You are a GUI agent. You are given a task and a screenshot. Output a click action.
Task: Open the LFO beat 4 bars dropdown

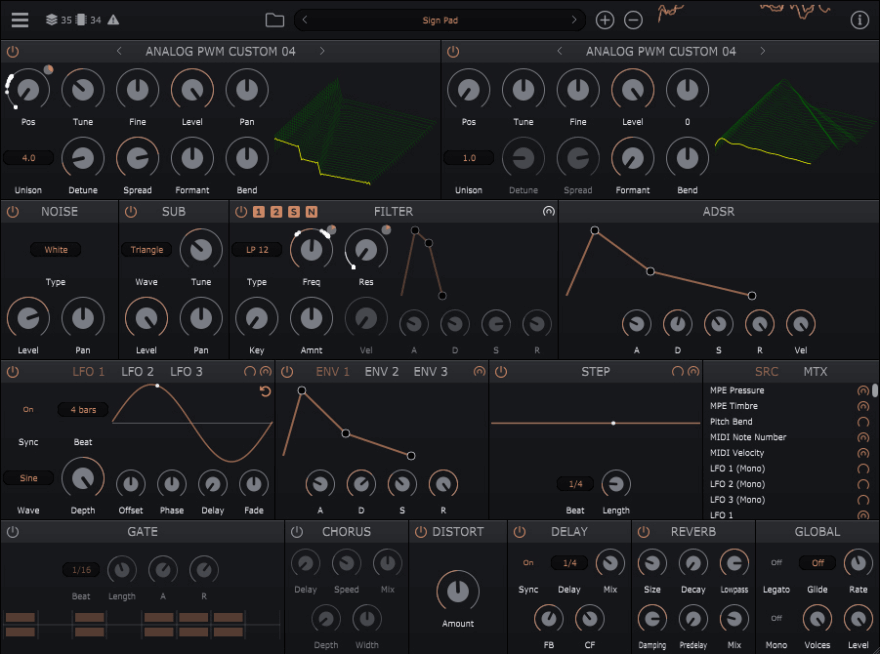point(83,410)
